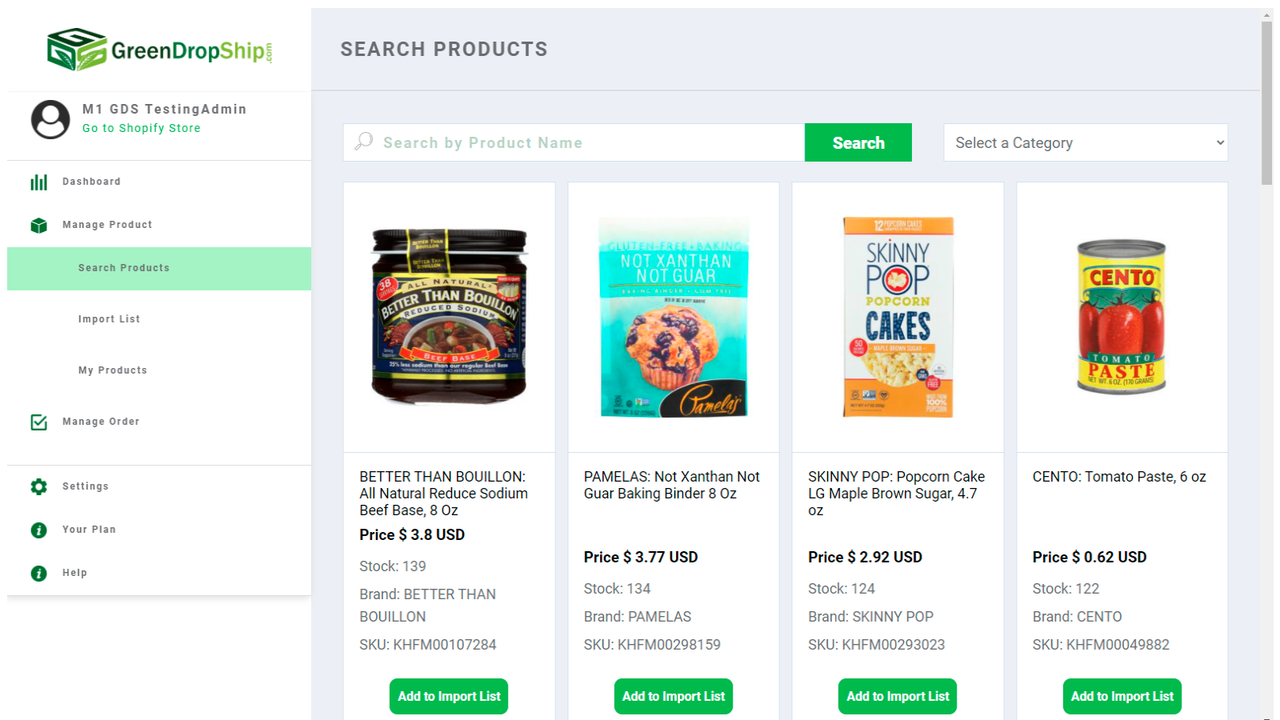Click the green Search button
Screen dimensions: 1280x720
click(x=857, y=142)
